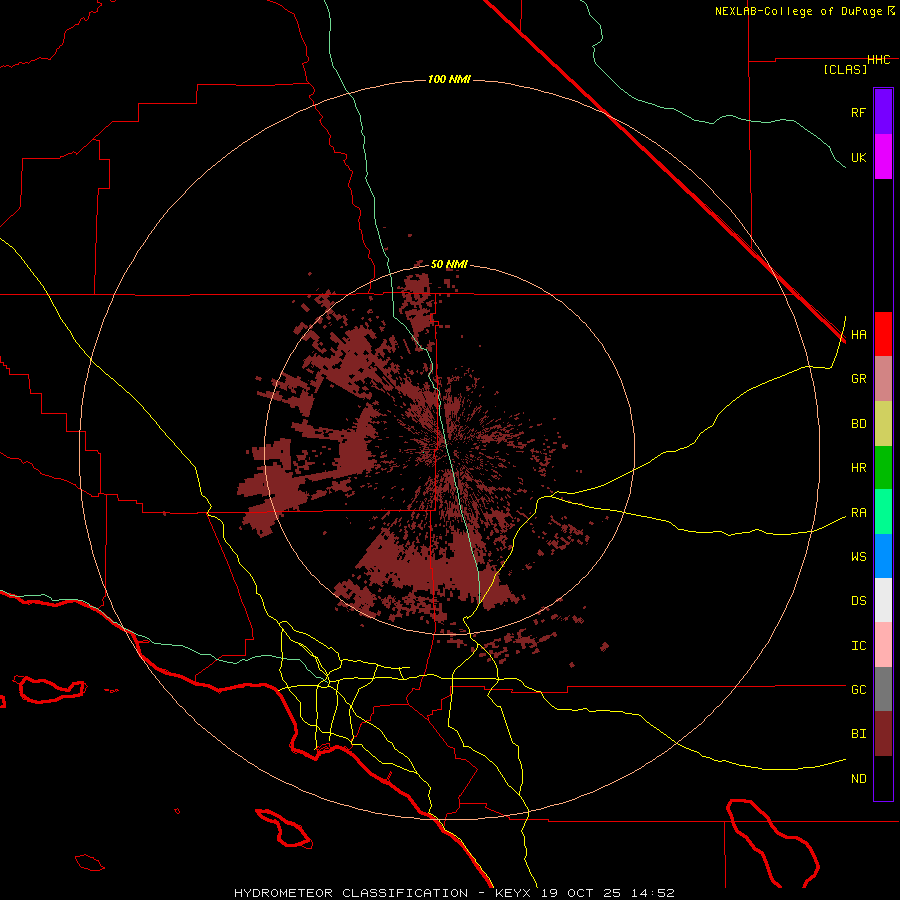Screen dimensions: 900x900
Task: Select the GR legend label
Action: click(x=858, y=379)
